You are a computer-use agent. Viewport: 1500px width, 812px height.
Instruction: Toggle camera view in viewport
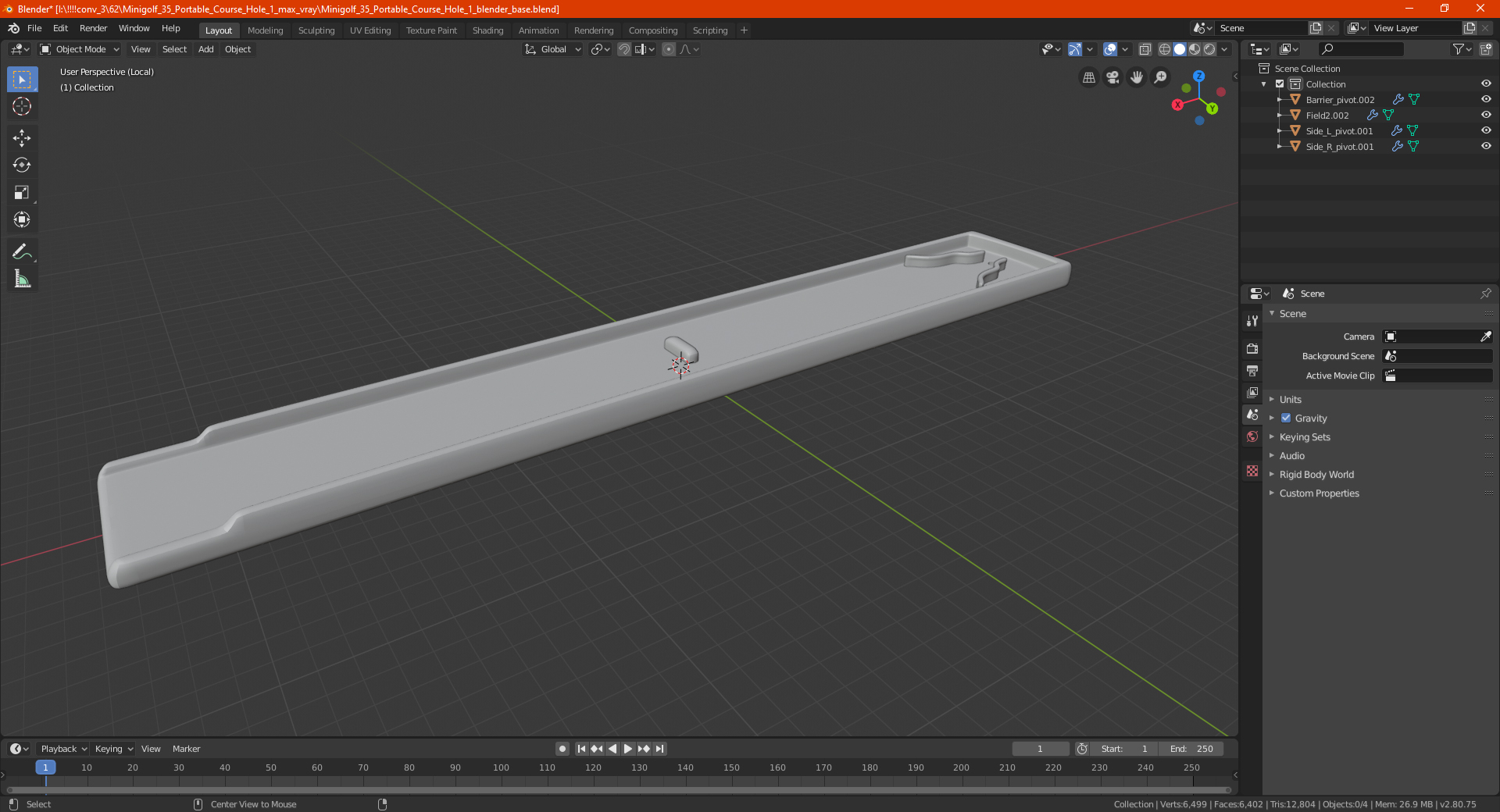1112,77
